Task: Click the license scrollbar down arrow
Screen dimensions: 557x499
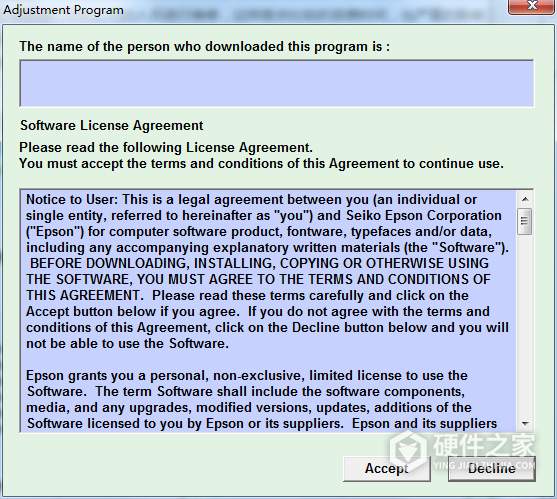Action: (525, 423)
